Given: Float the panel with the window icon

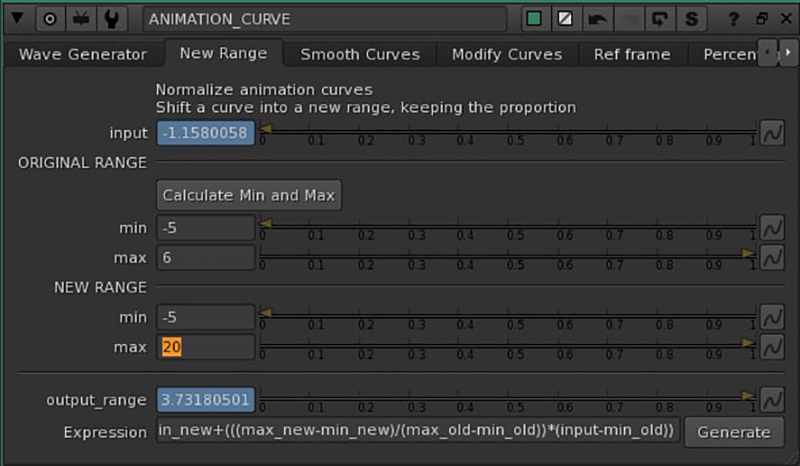Looking at the screenshot, I should 761,18.
